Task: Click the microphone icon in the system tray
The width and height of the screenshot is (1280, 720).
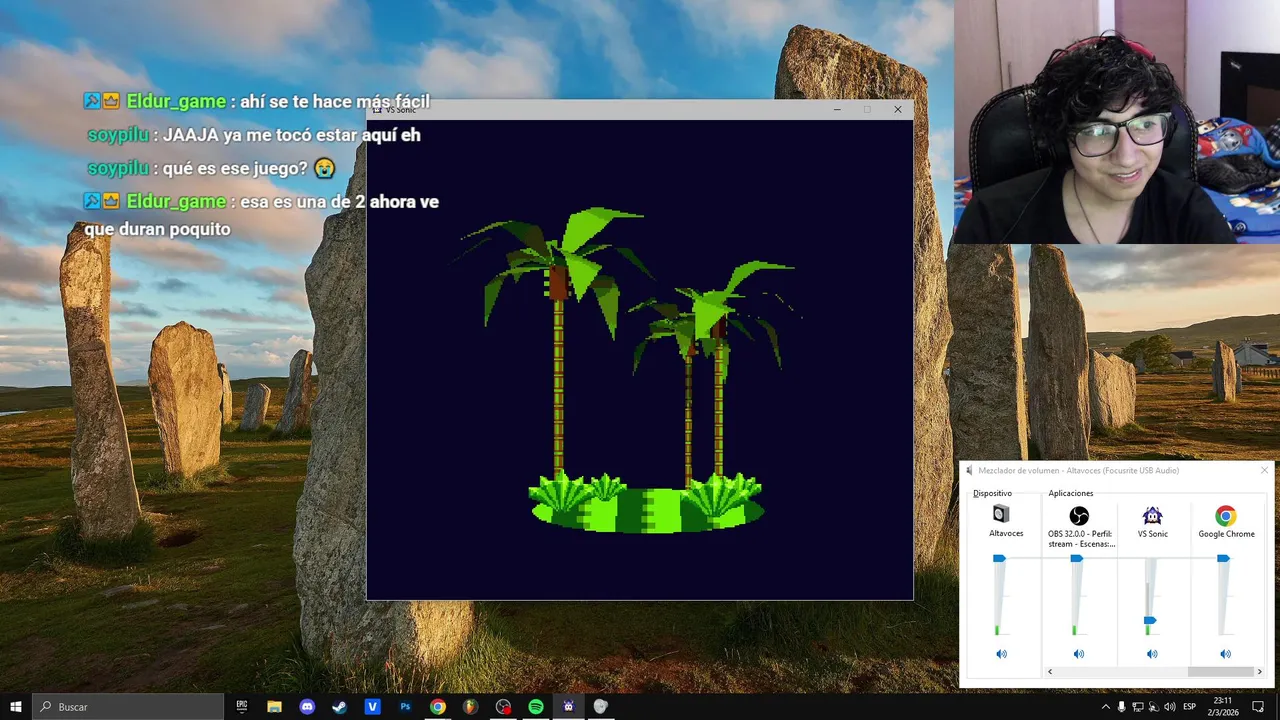Action: (1121, 707)
